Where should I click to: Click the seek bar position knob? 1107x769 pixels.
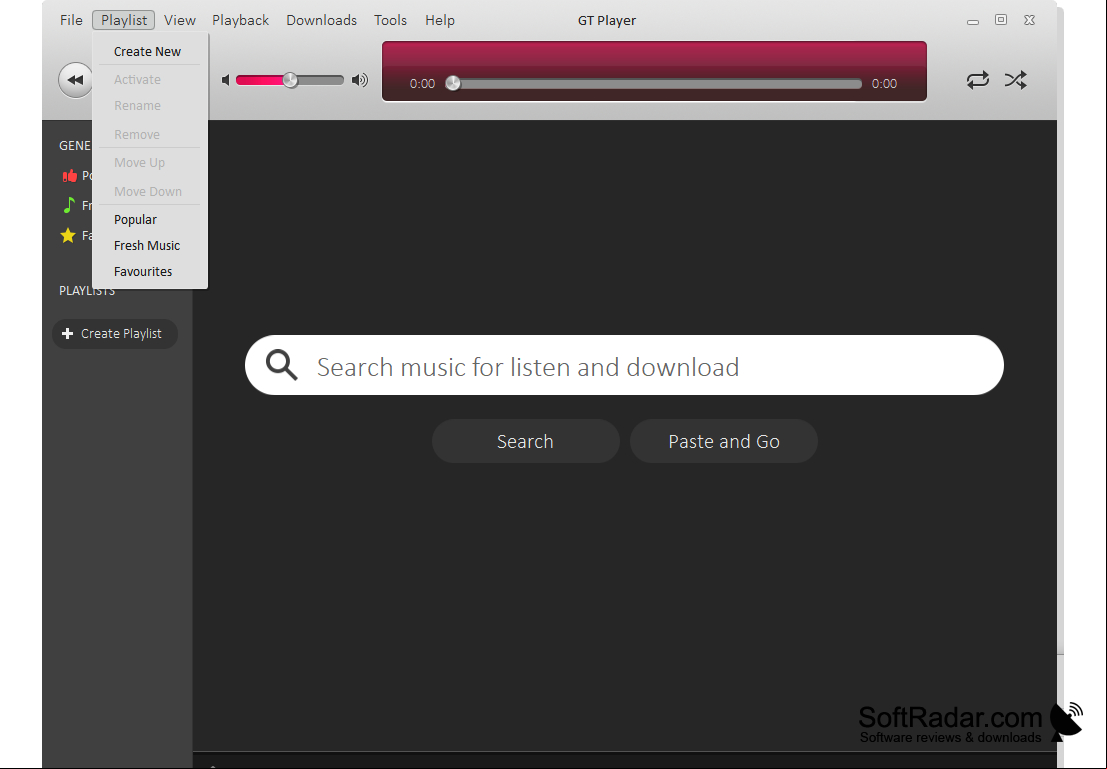pos(453,84)
